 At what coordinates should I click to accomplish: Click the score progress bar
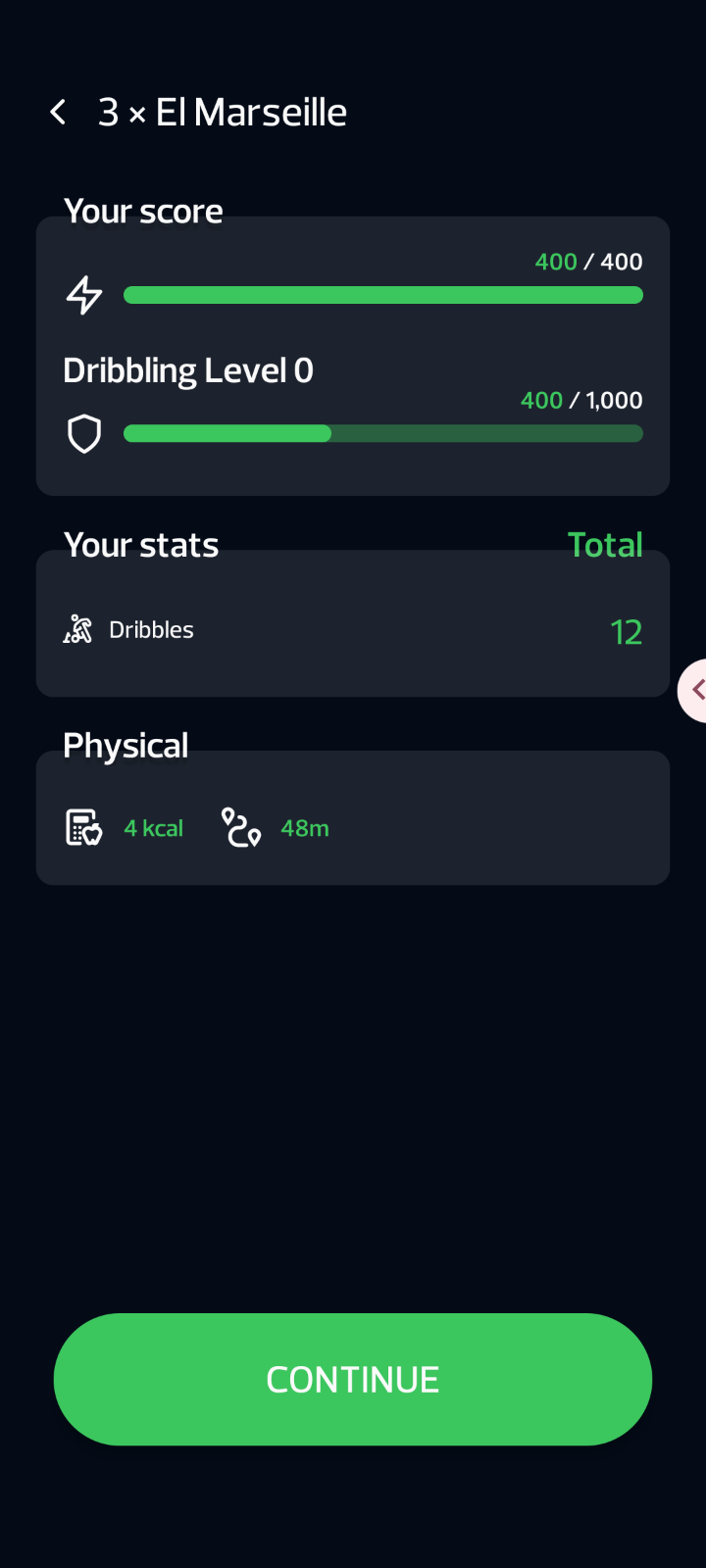tap(382, 295)
